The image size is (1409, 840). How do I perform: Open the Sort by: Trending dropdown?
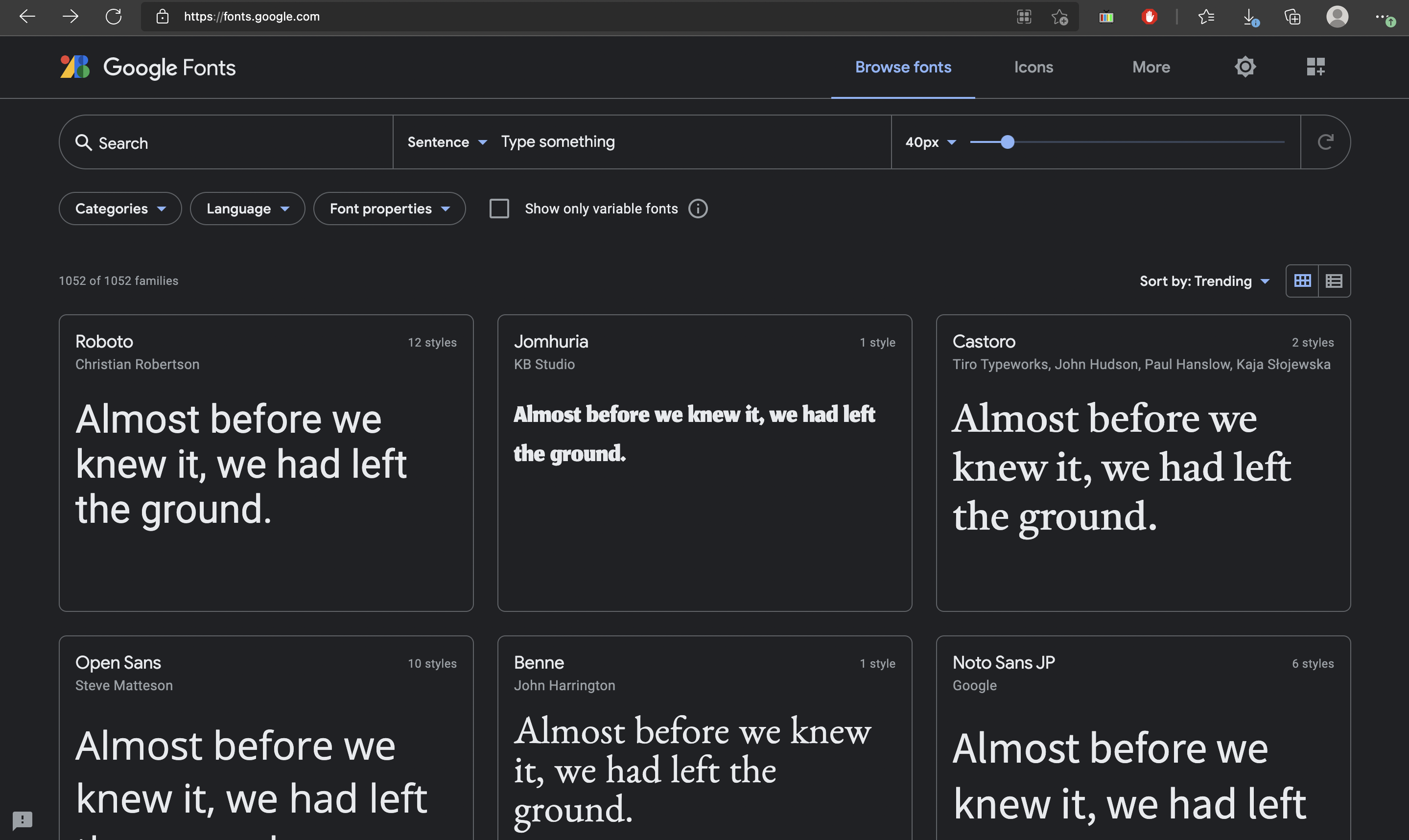[x=1205, y=281]
